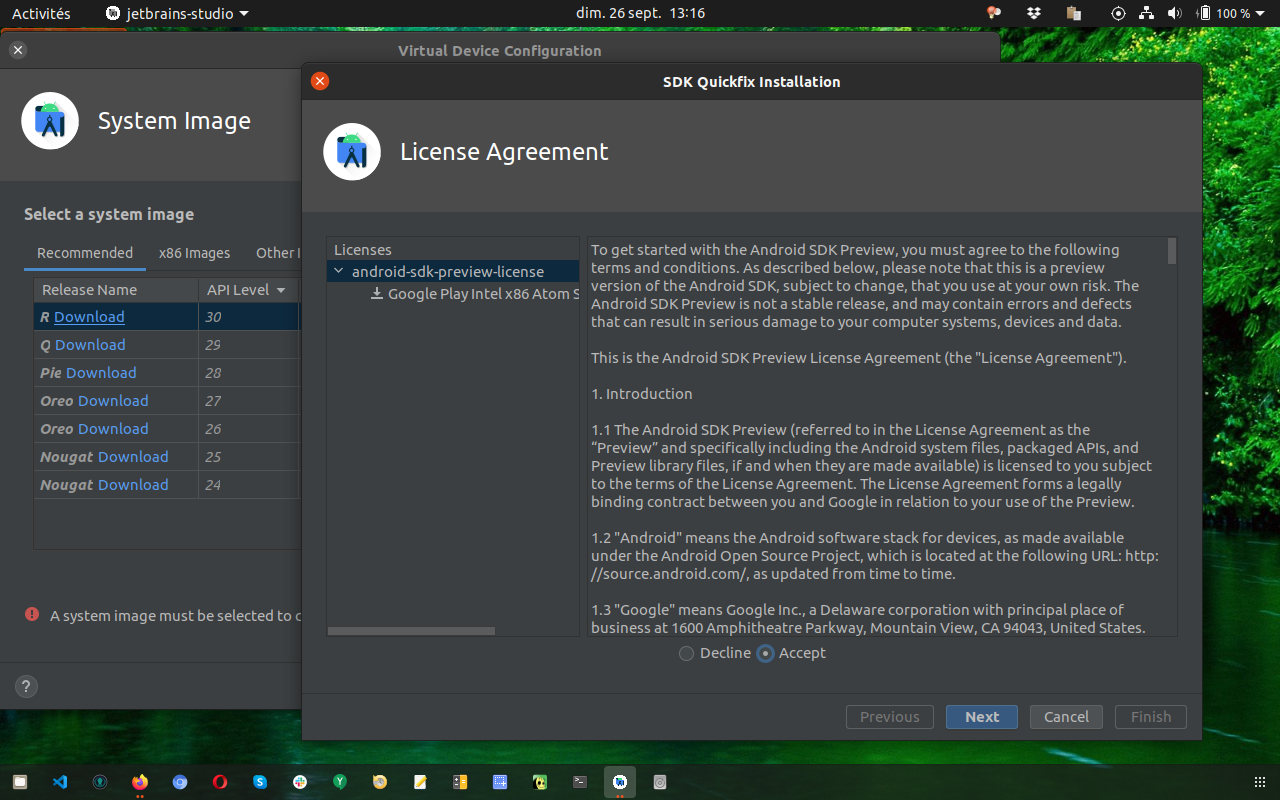Viewport: 1280px width, 800px height.
Task: Open the notes app in dock
Action: point(420,782)
